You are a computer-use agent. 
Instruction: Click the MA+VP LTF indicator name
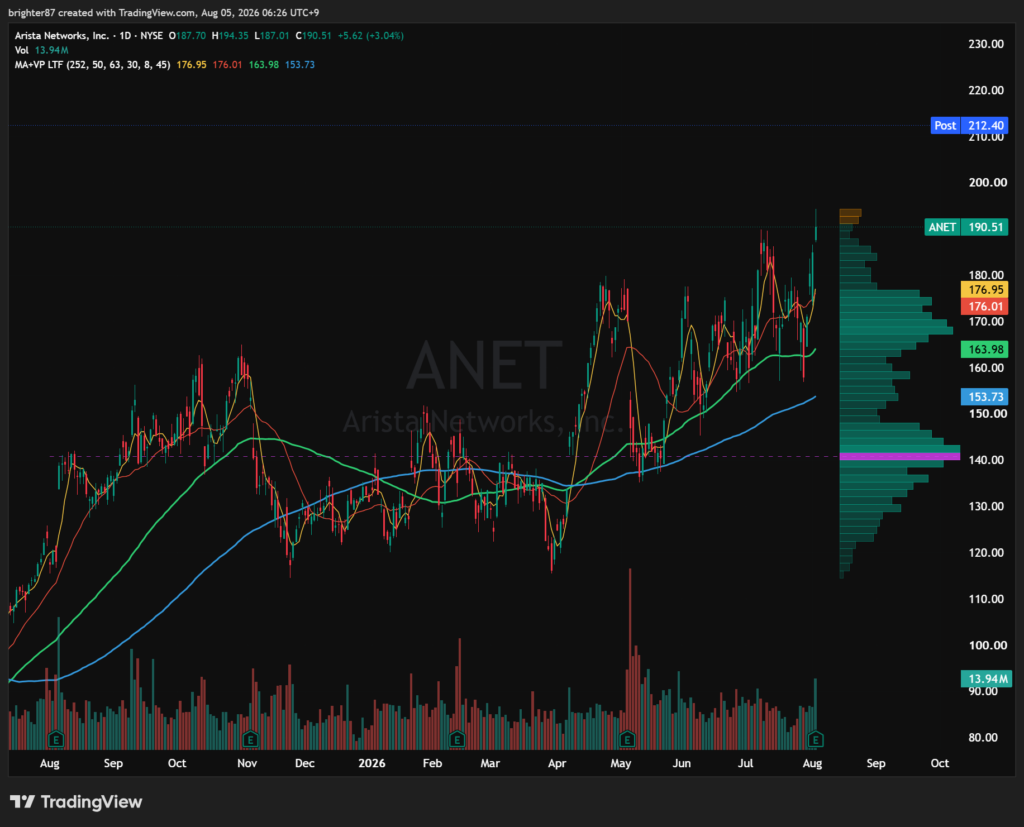(x=93, y=64)
